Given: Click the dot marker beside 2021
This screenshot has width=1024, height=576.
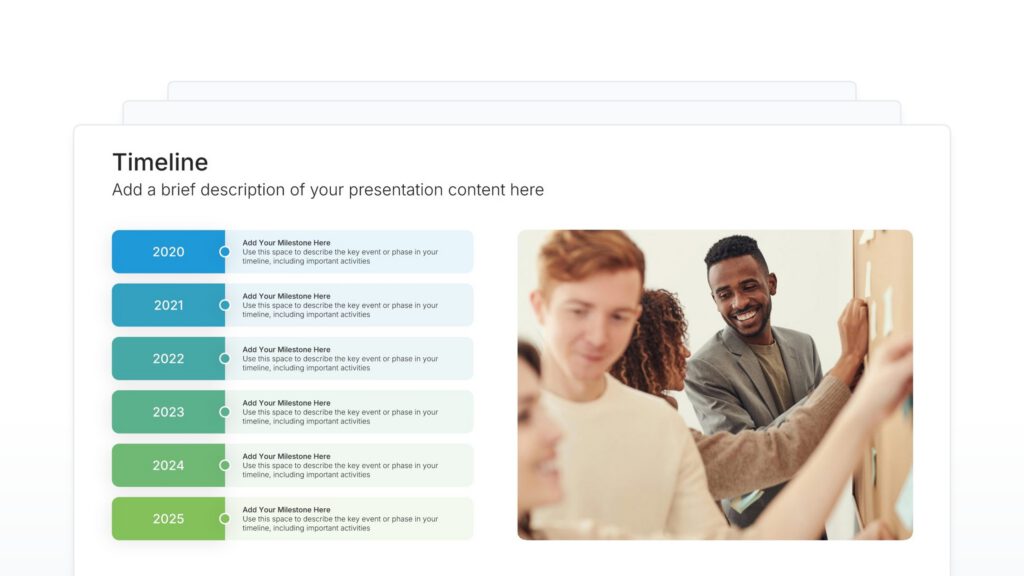Looking at the screenshot, I should point(226,305).
